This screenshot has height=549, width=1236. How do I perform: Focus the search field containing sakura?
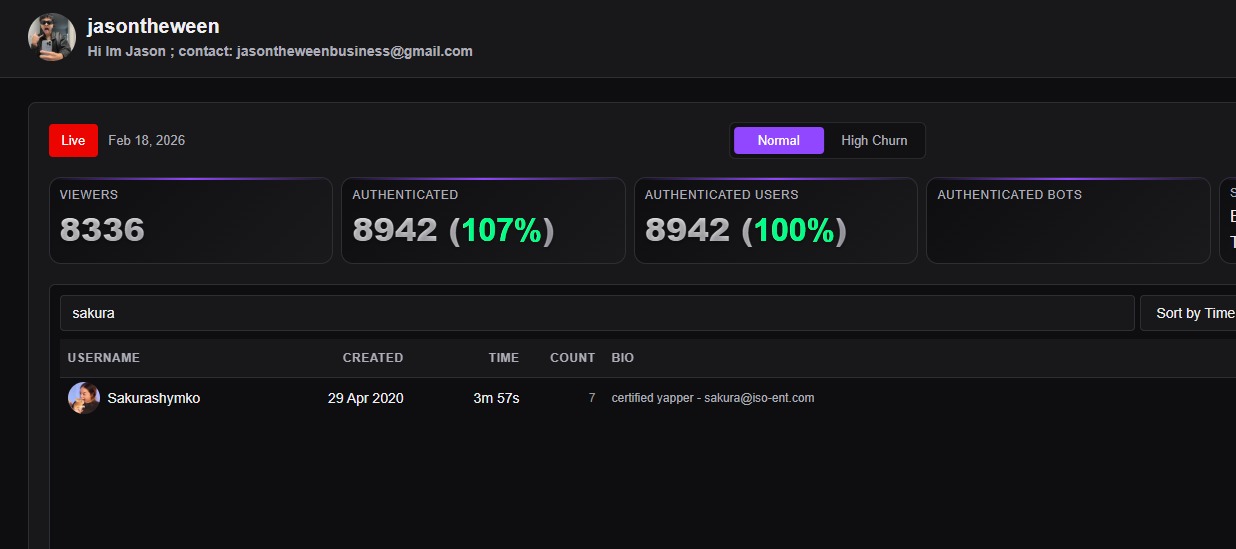point(597,313)
